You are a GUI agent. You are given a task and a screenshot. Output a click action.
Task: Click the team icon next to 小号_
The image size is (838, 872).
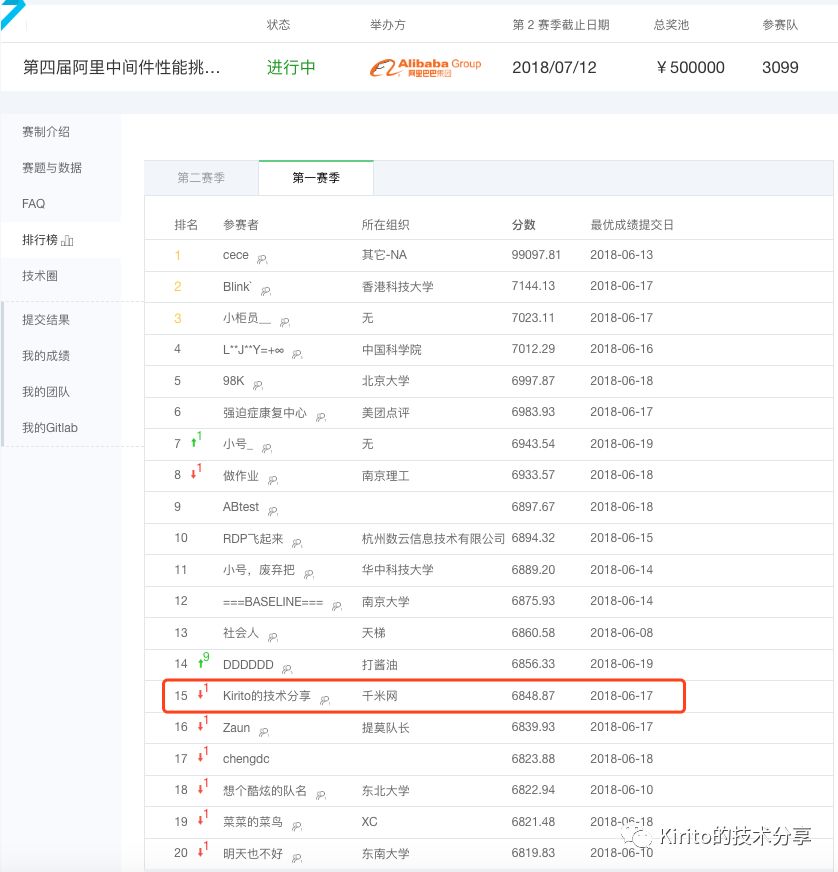[x=267, y=448]
